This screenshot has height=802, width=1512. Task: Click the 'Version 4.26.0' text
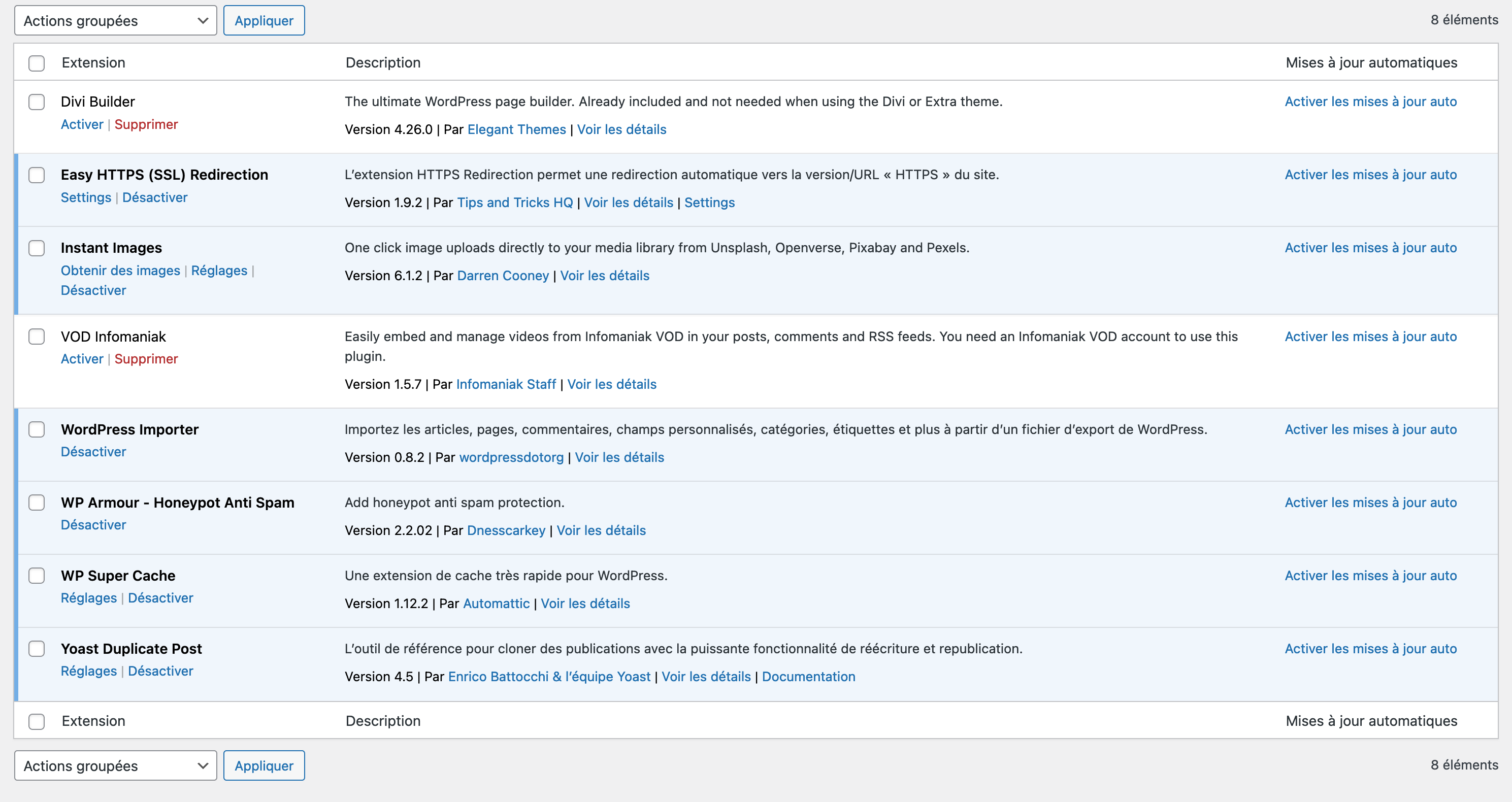click(x=388, y=129)
